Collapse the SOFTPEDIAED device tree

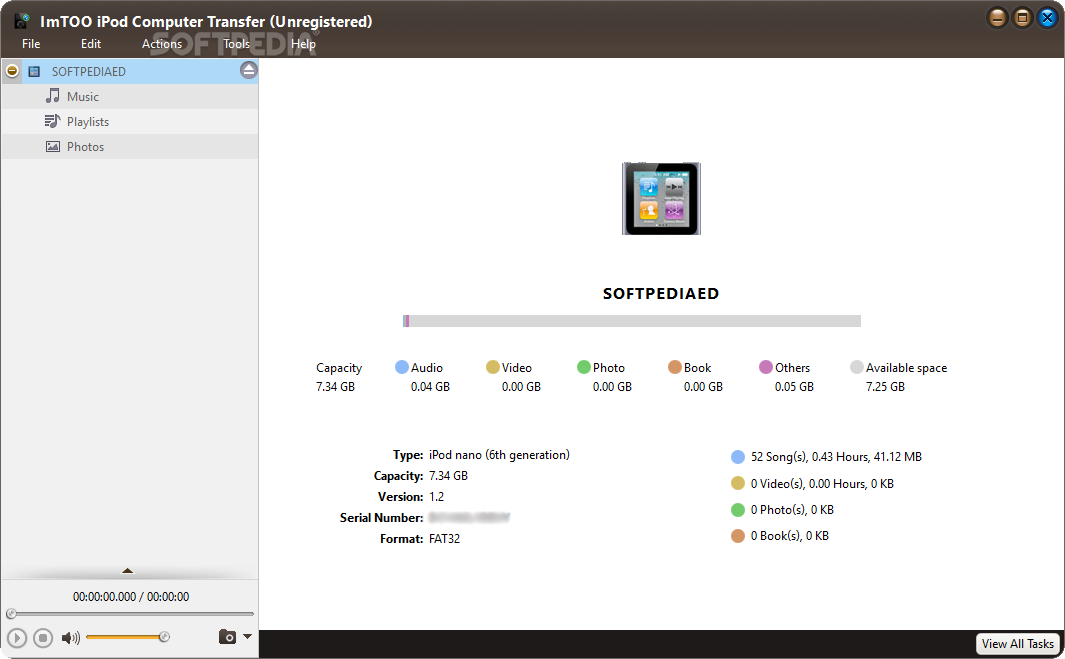point(12,71)
